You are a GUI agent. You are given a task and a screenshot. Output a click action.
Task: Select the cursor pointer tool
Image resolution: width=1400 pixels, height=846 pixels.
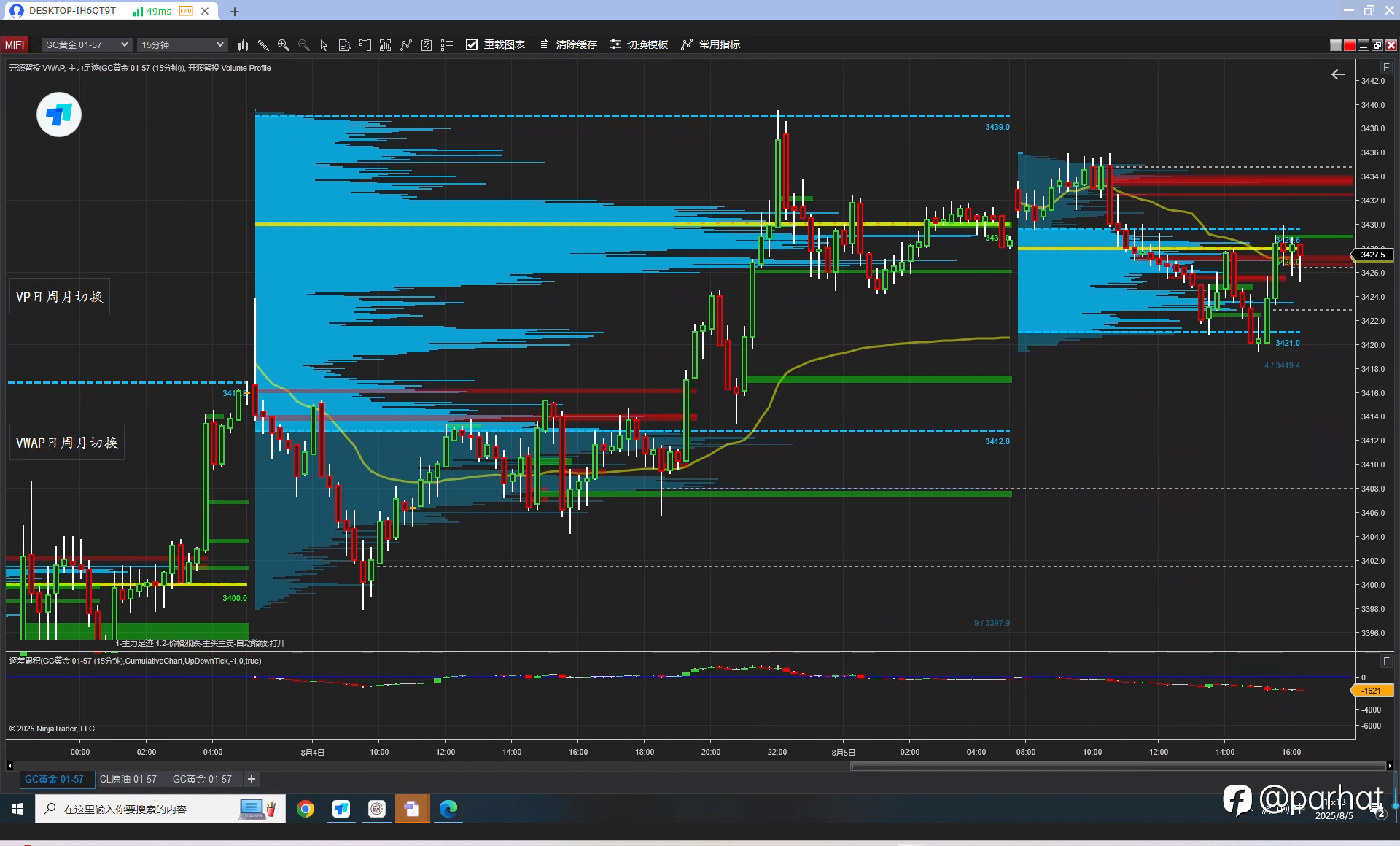click(x=324, y=45)
